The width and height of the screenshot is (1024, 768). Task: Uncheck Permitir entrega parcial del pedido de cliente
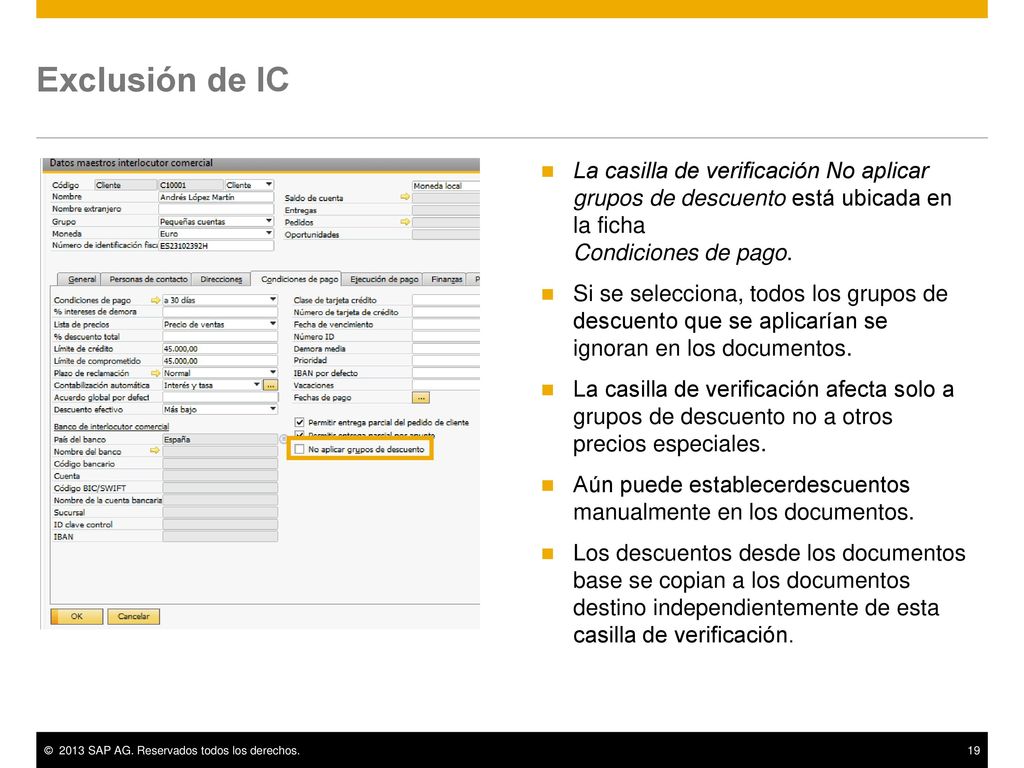coord(299,423)
